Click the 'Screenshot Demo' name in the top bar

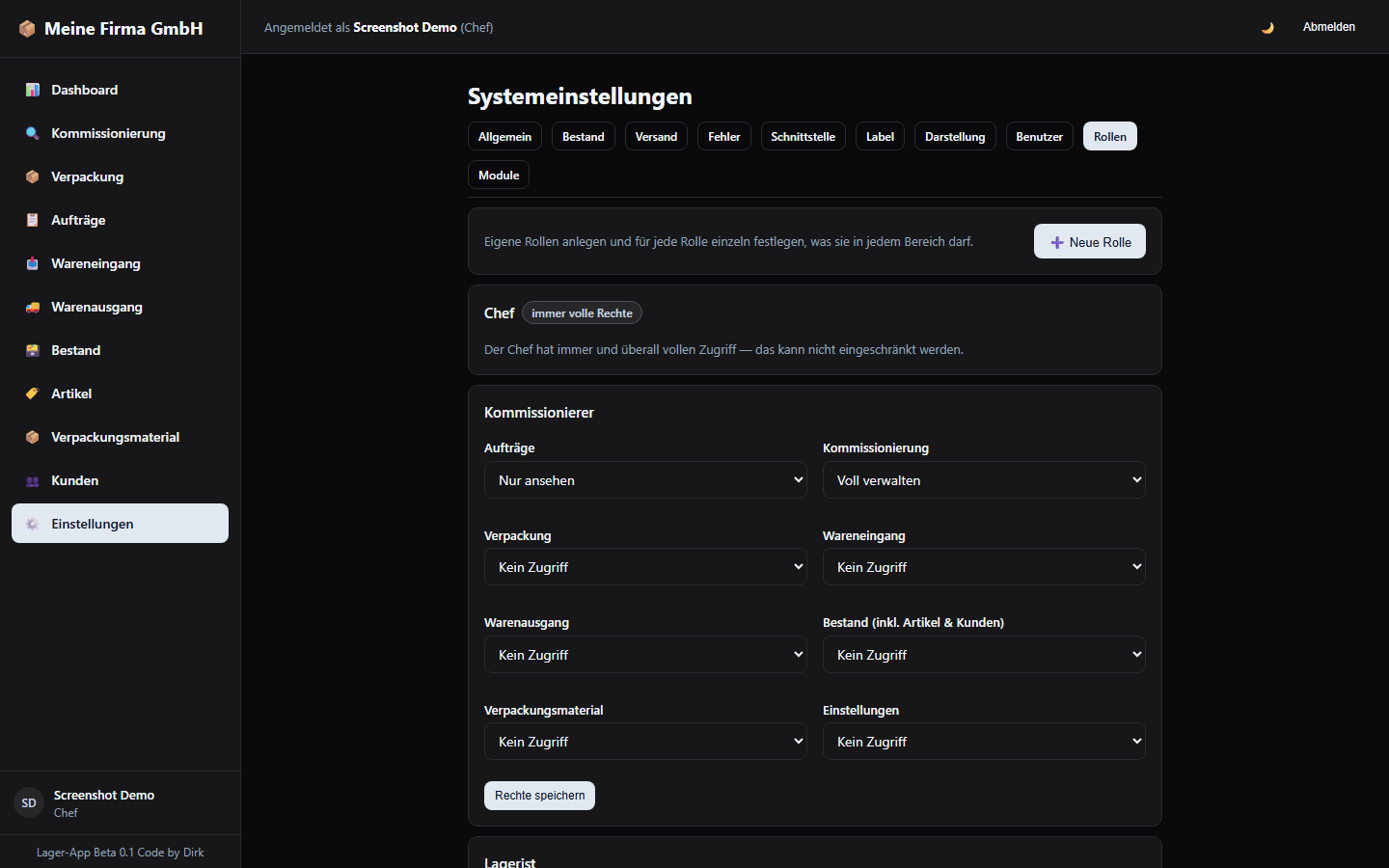coord(405,27)
